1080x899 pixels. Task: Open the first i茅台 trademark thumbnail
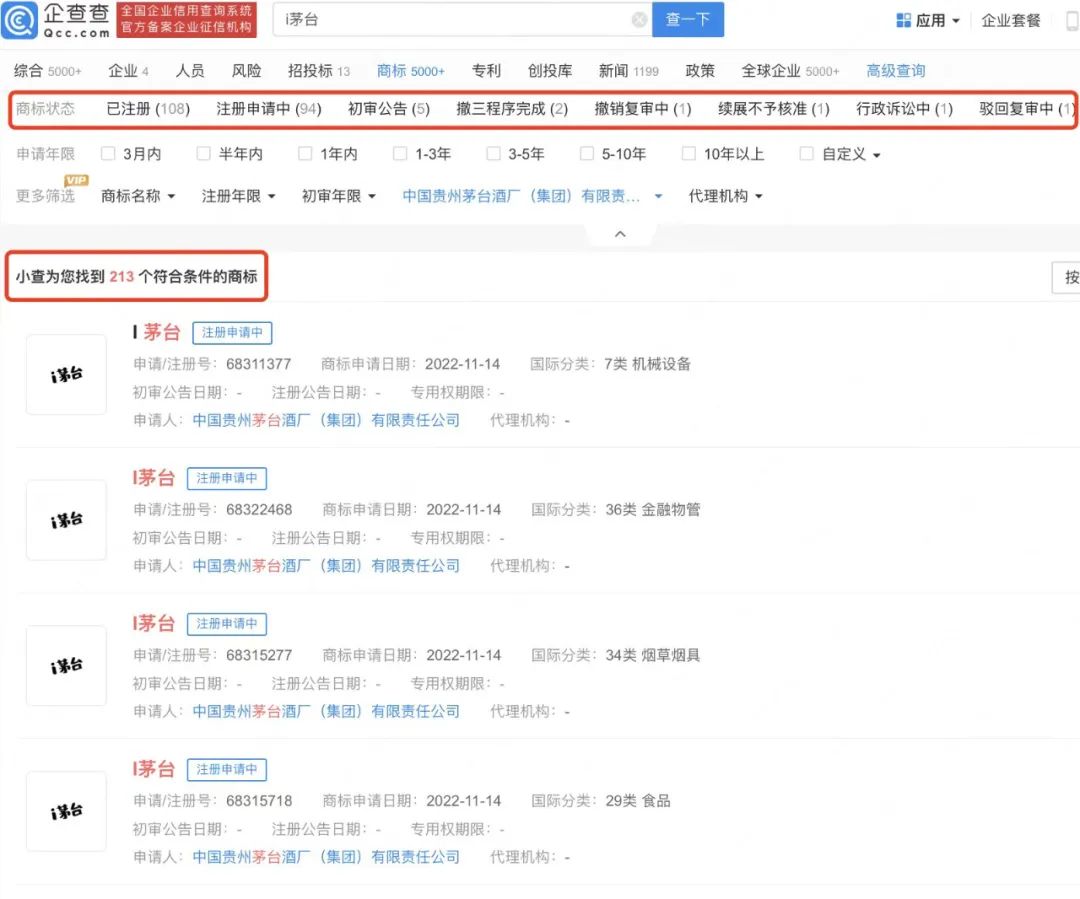click(x=66, y=375)
